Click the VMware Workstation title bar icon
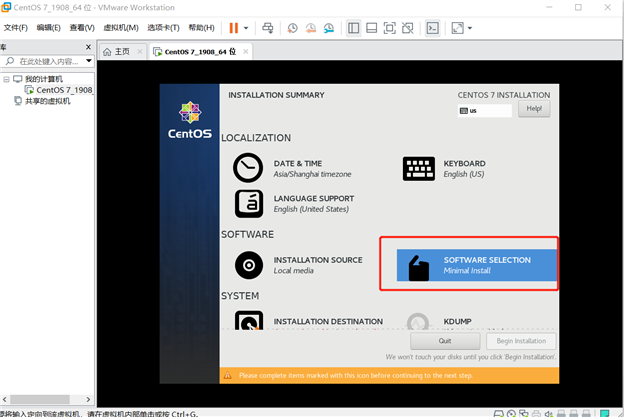This screenshot has height=417, width=624. pos(6,7)
